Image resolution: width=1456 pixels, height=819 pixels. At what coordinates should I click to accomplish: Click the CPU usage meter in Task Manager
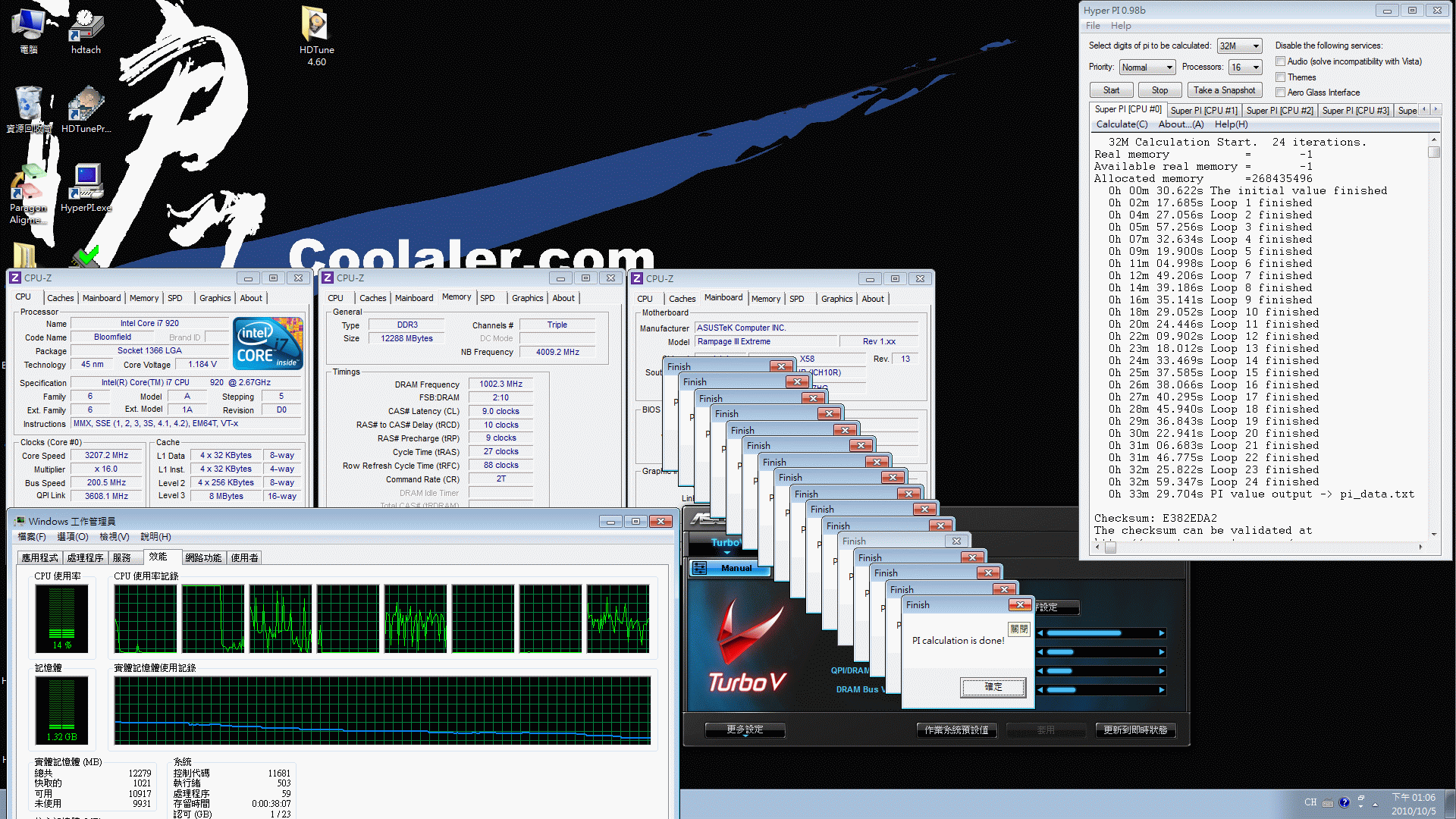62,618
